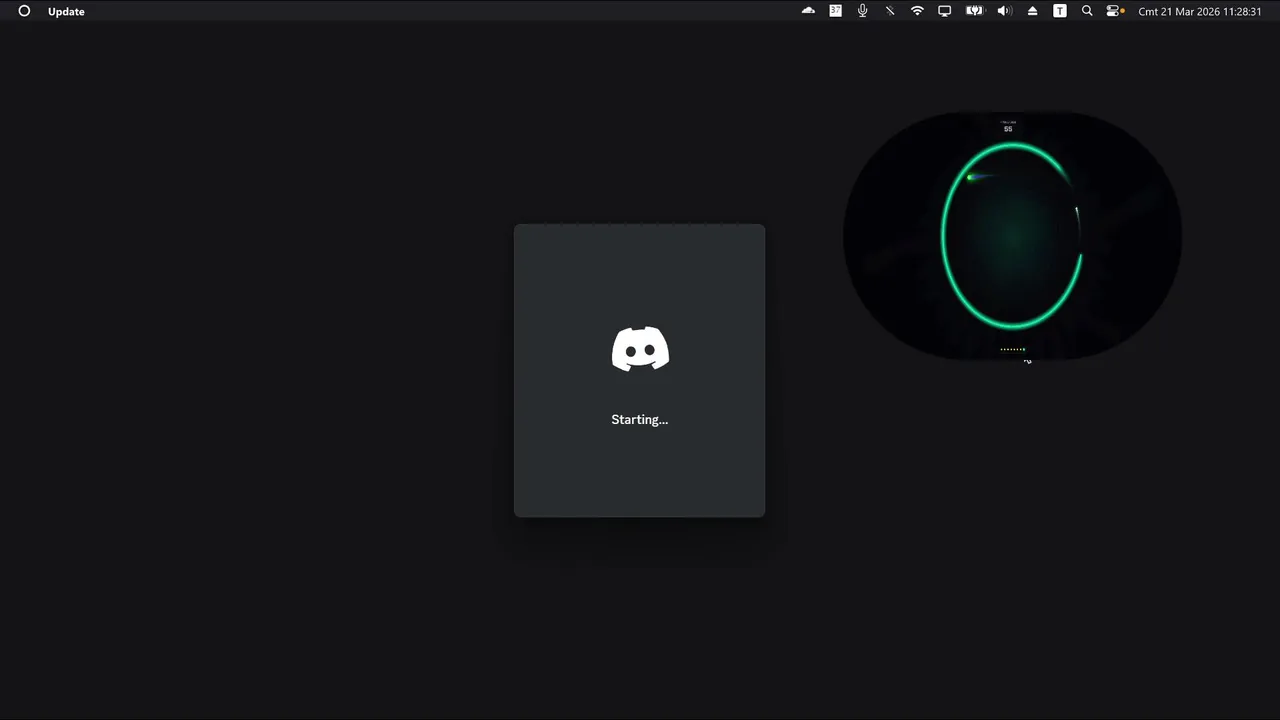This screenshot has width=1280, height=720.
Task: Click the Bluetooth-off menu bar icon
Action: pos(889,11)
